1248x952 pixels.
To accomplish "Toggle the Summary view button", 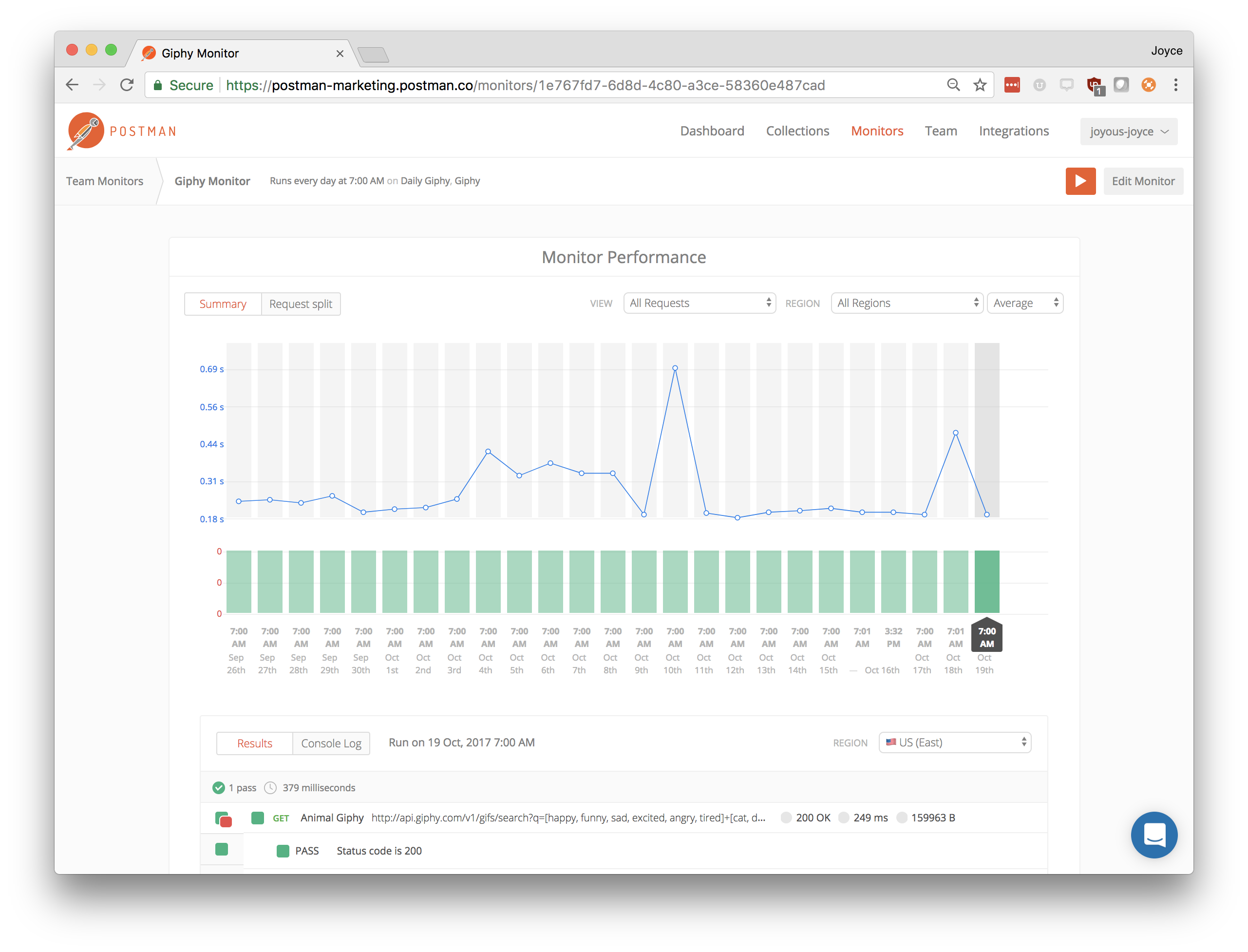I will (x=223, y=304).
